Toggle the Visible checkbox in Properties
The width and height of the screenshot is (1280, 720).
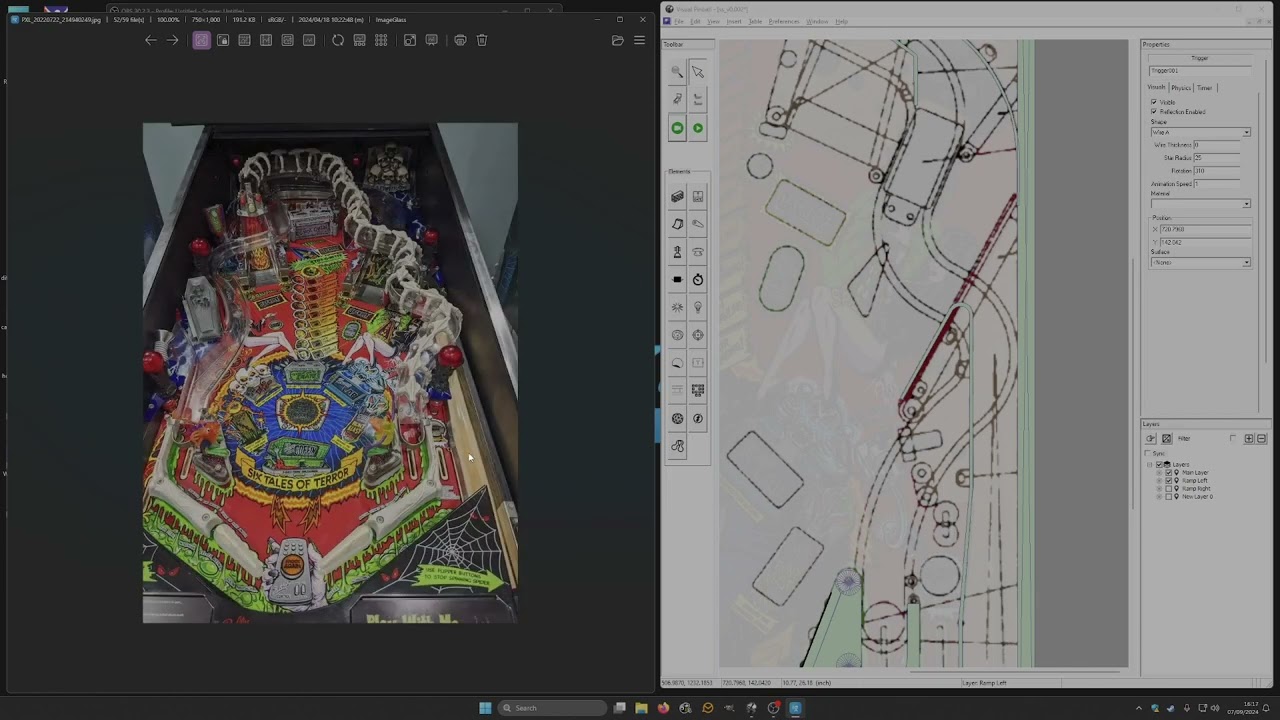[x=1154, y=102]
